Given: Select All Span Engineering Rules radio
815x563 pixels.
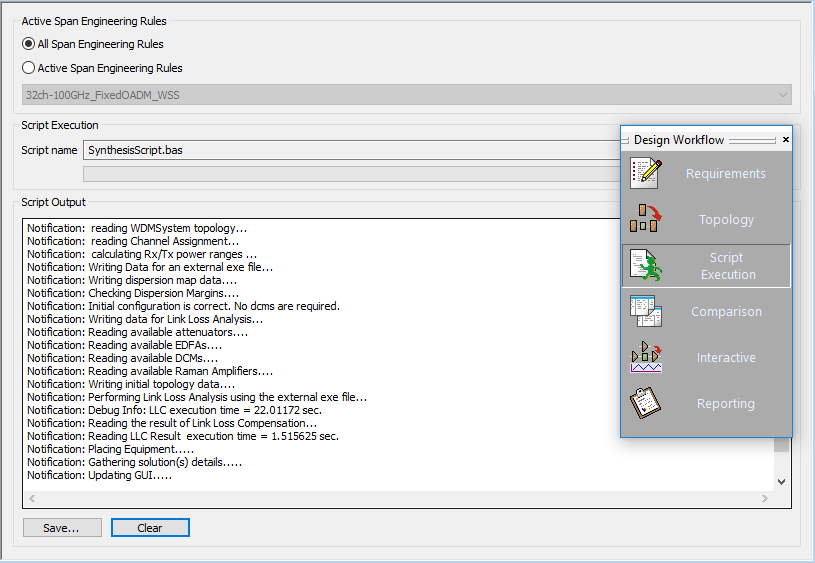Looking at the screenshot, I should click(29, 44).
